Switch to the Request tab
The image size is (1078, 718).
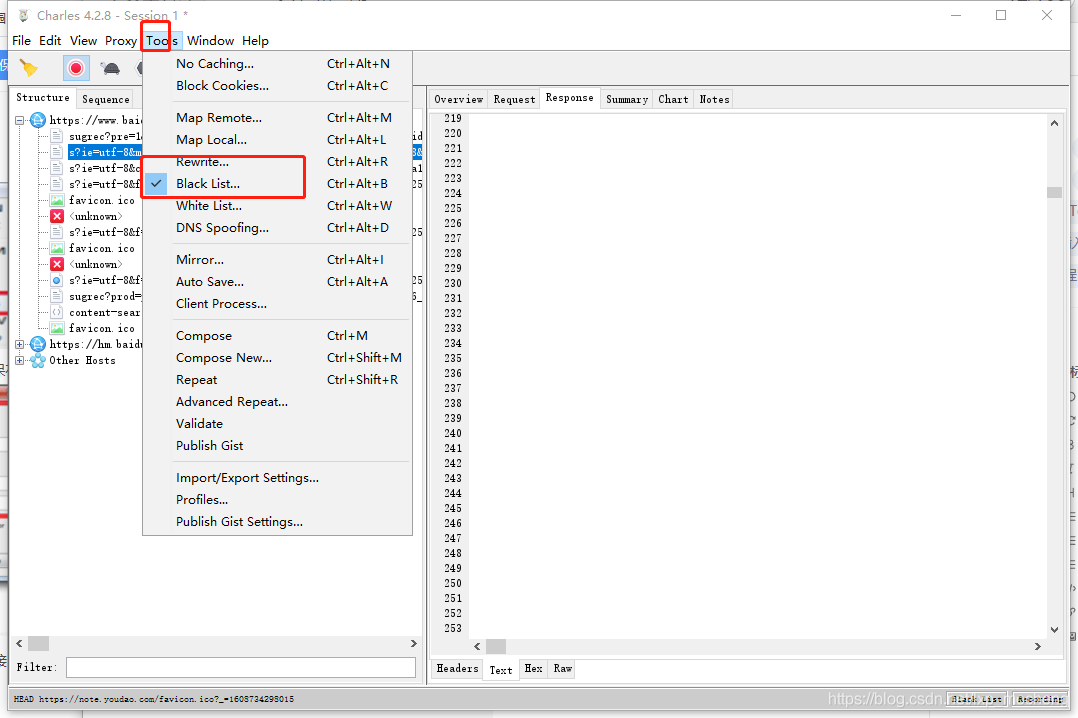click(x=514, y=99)
